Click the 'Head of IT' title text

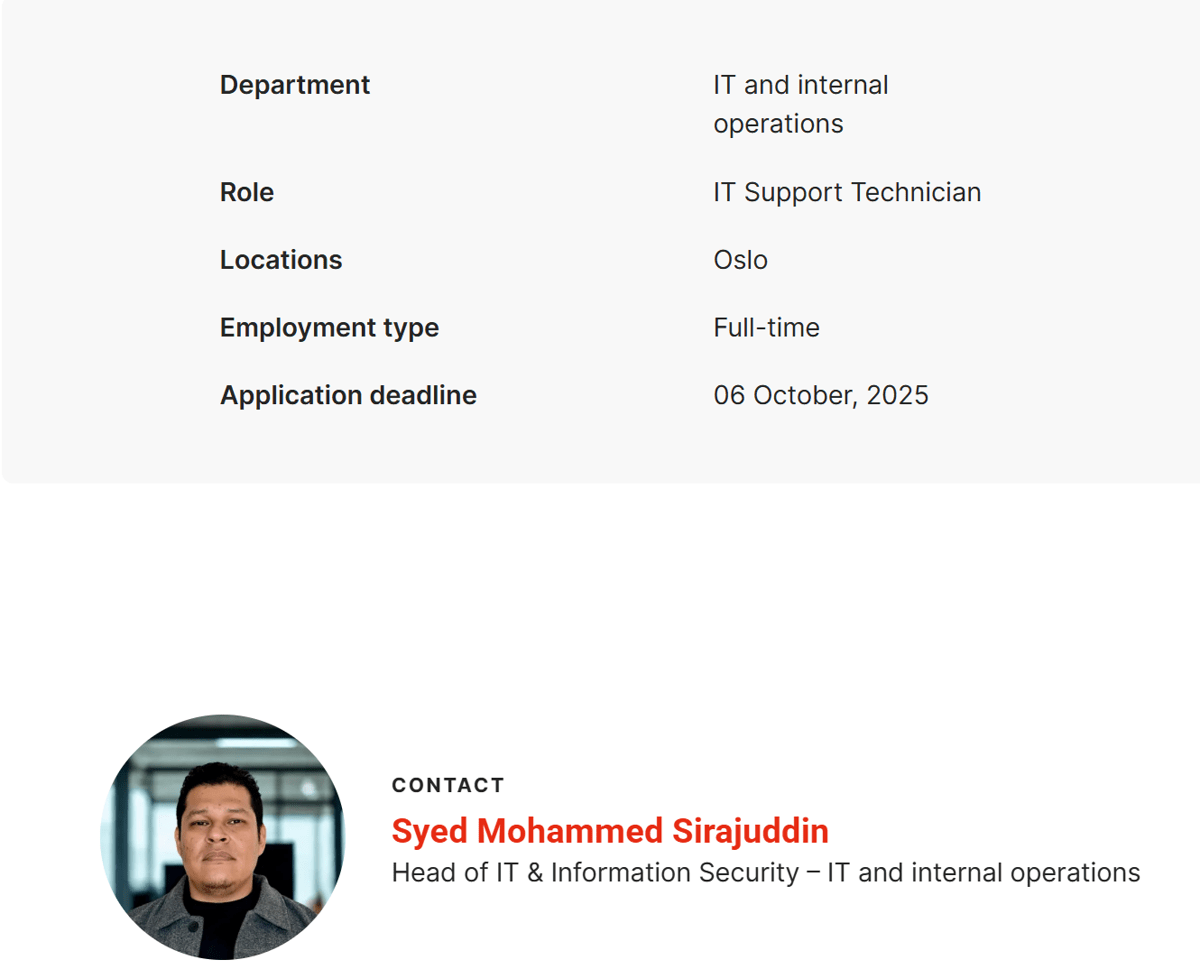tap(454, 873)
